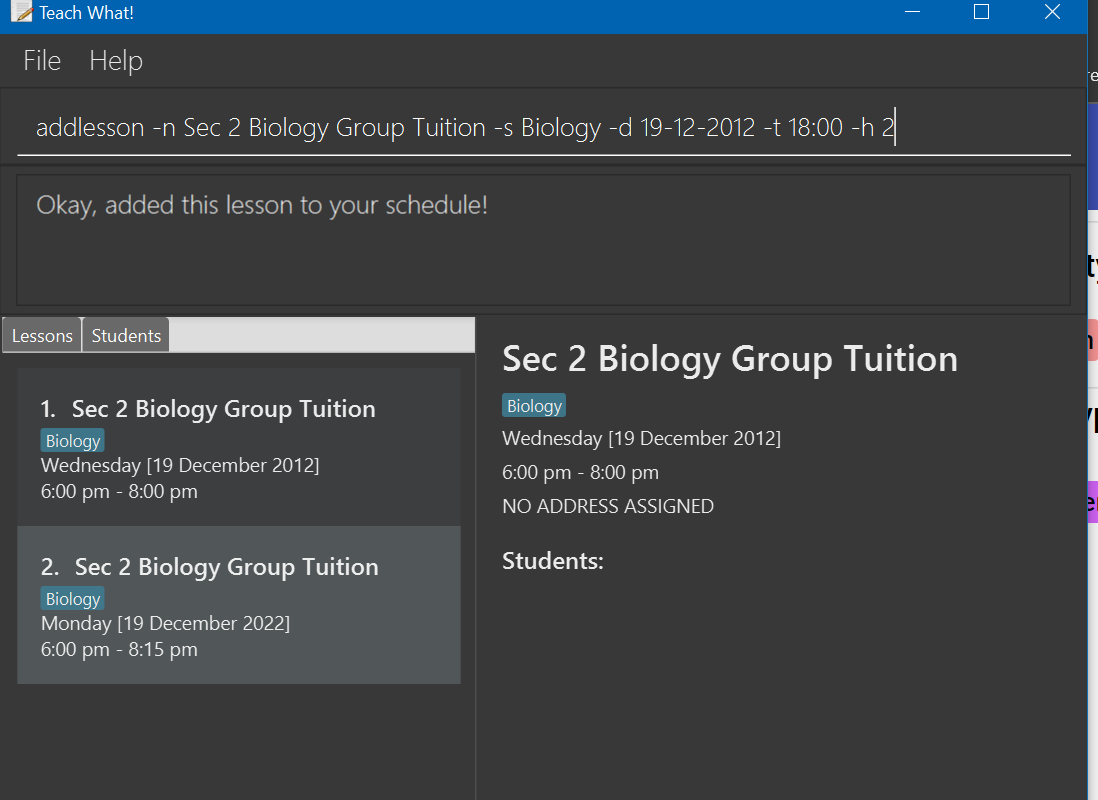Image resolution: width=1098 pixels, height=800 pixels.
Task: Click the Teach What! app icon in title bar
Action: click(x=22, y=12)
